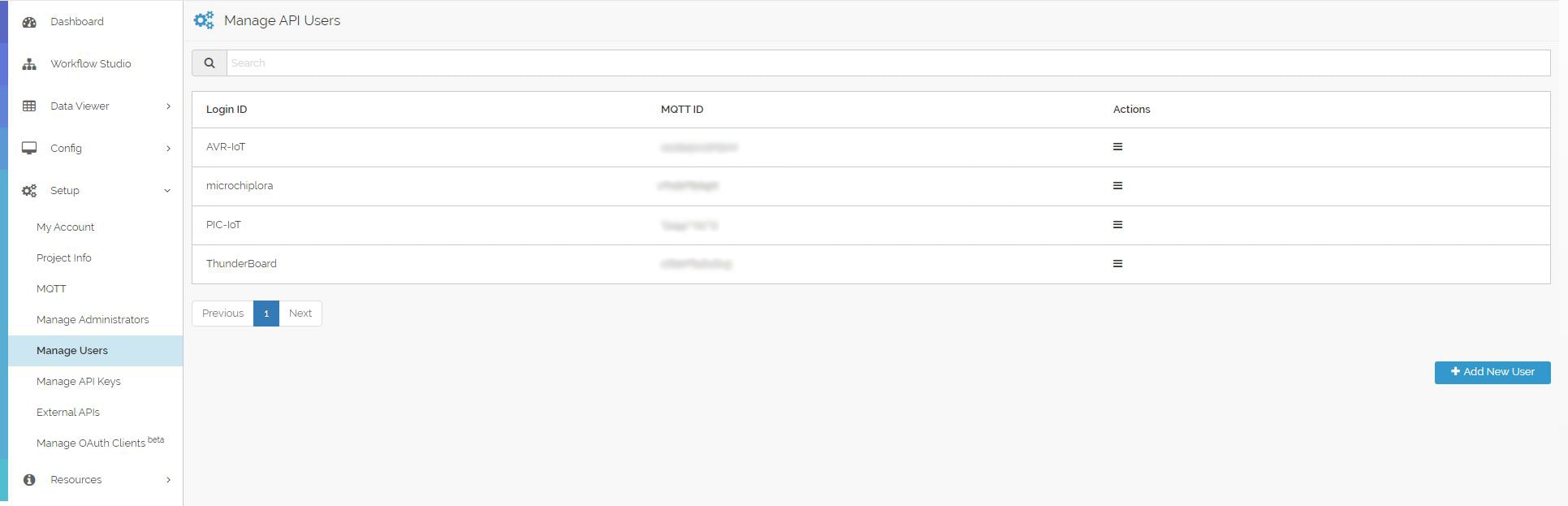Click the Resources info icon
The width and height of the screenshot is (1568, 506).
29,479
